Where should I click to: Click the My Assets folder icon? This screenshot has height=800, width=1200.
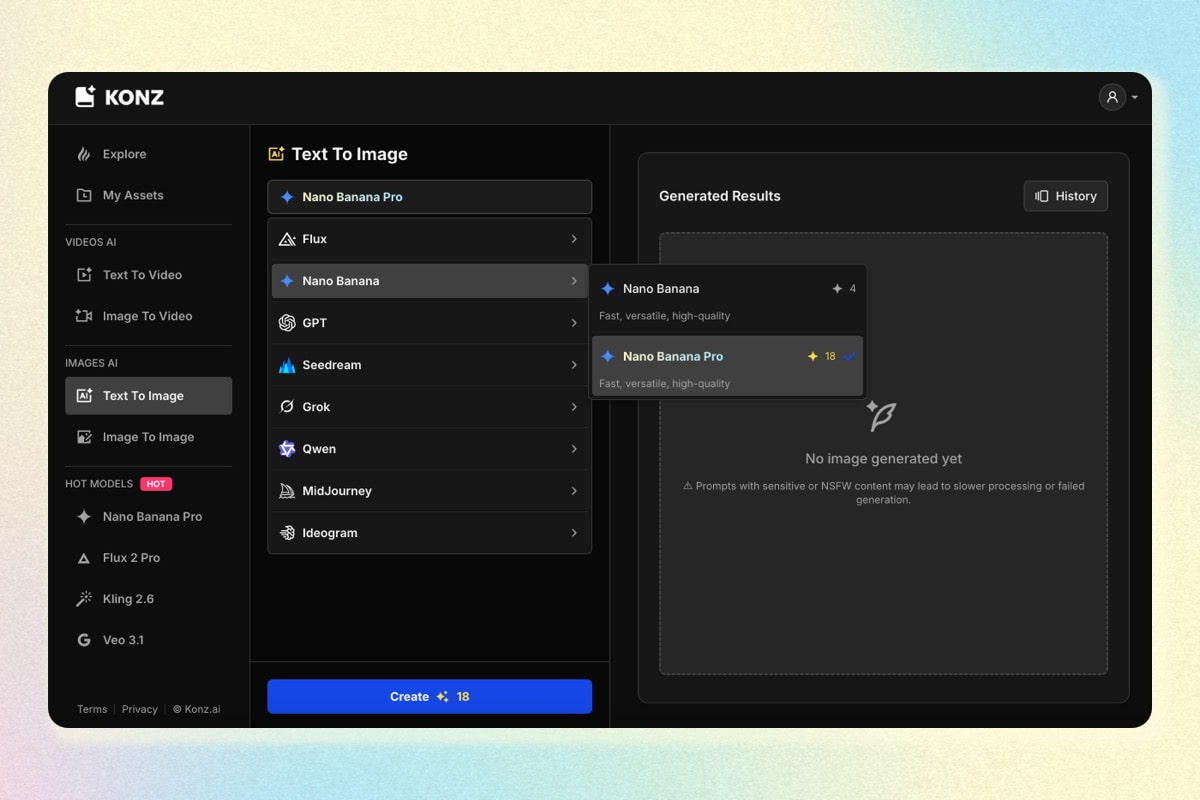click(84, 195)
